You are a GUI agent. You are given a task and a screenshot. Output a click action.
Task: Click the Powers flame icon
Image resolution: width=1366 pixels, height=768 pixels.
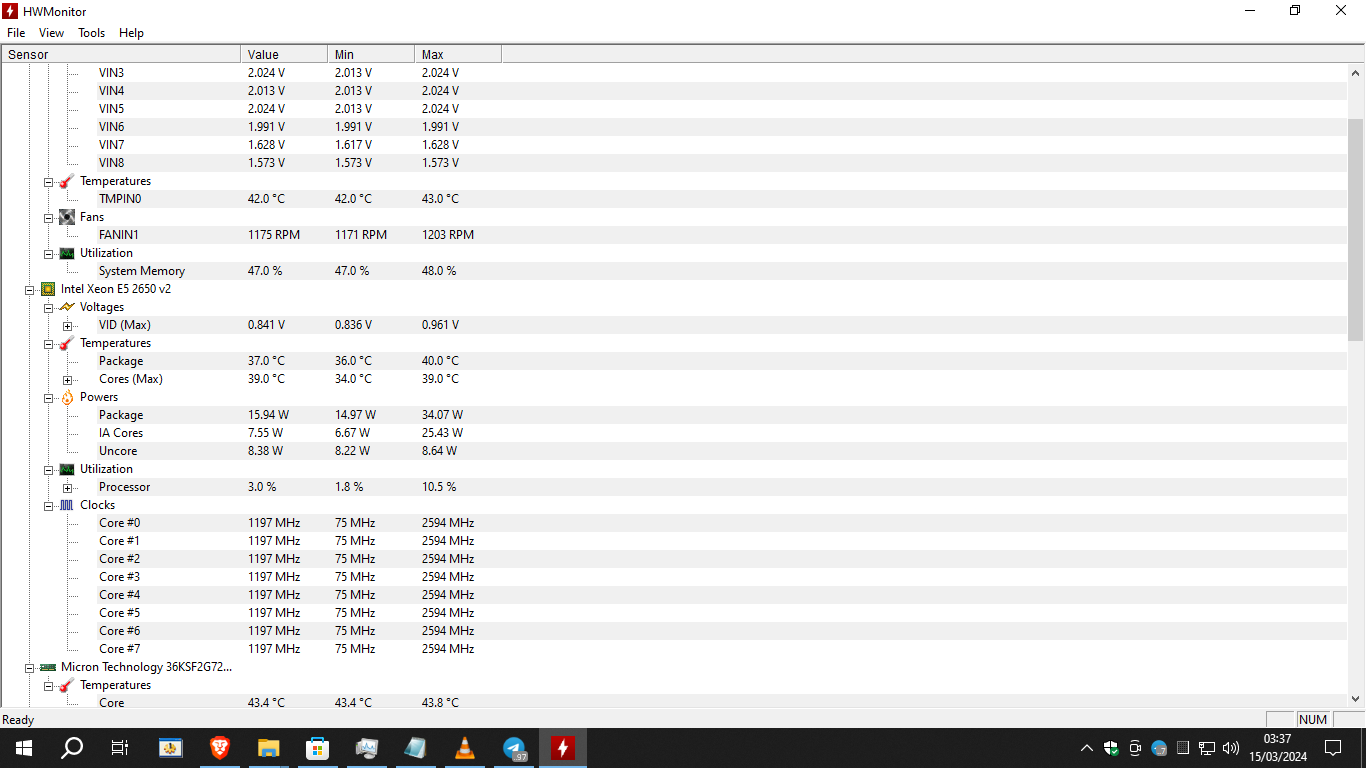coord(67,397)
